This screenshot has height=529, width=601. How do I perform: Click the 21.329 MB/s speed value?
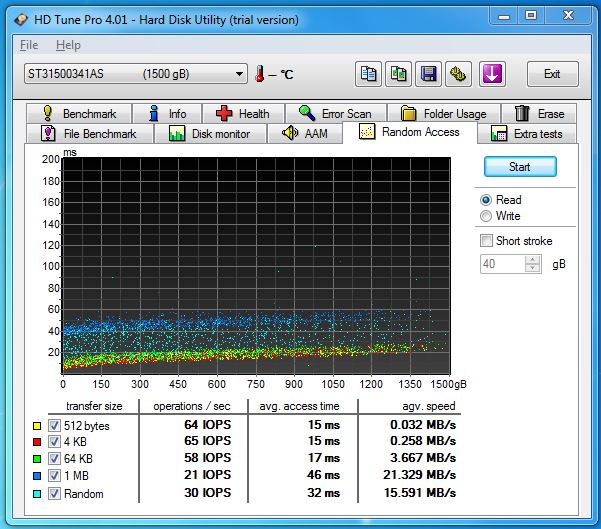click(420, 475)
